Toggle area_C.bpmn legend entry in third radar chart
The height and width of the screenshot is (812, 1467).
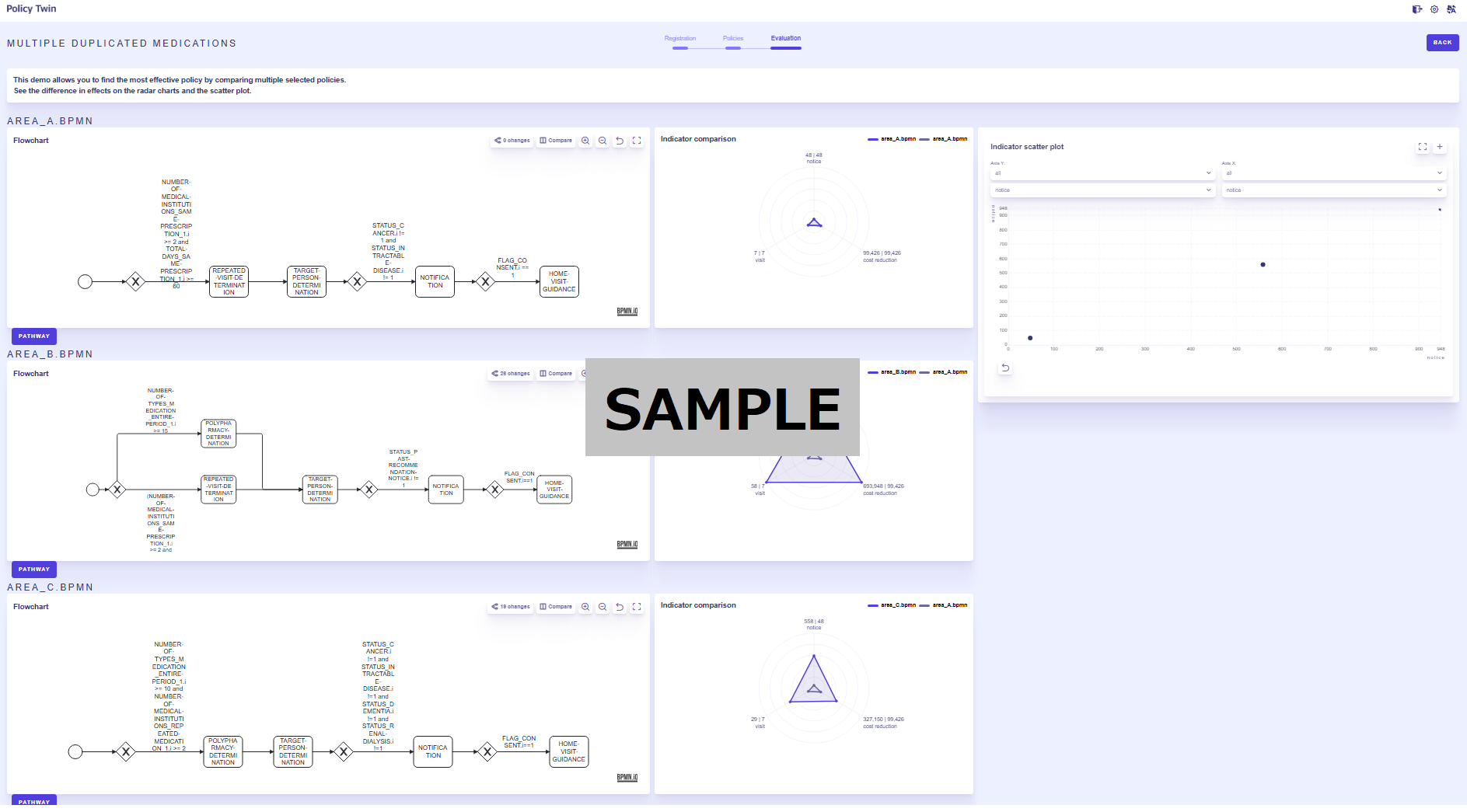(x=892, y=605)
